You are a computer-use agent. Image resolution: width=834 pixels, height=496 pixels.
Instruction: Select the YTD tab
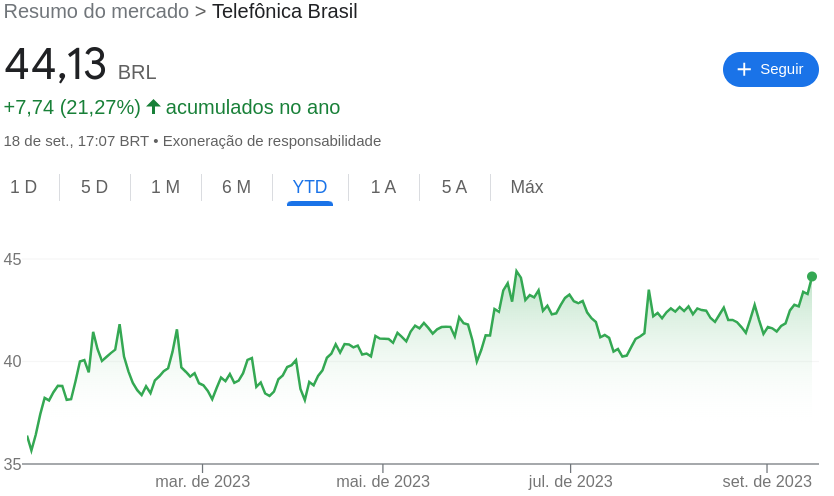(x=310, y=187)
